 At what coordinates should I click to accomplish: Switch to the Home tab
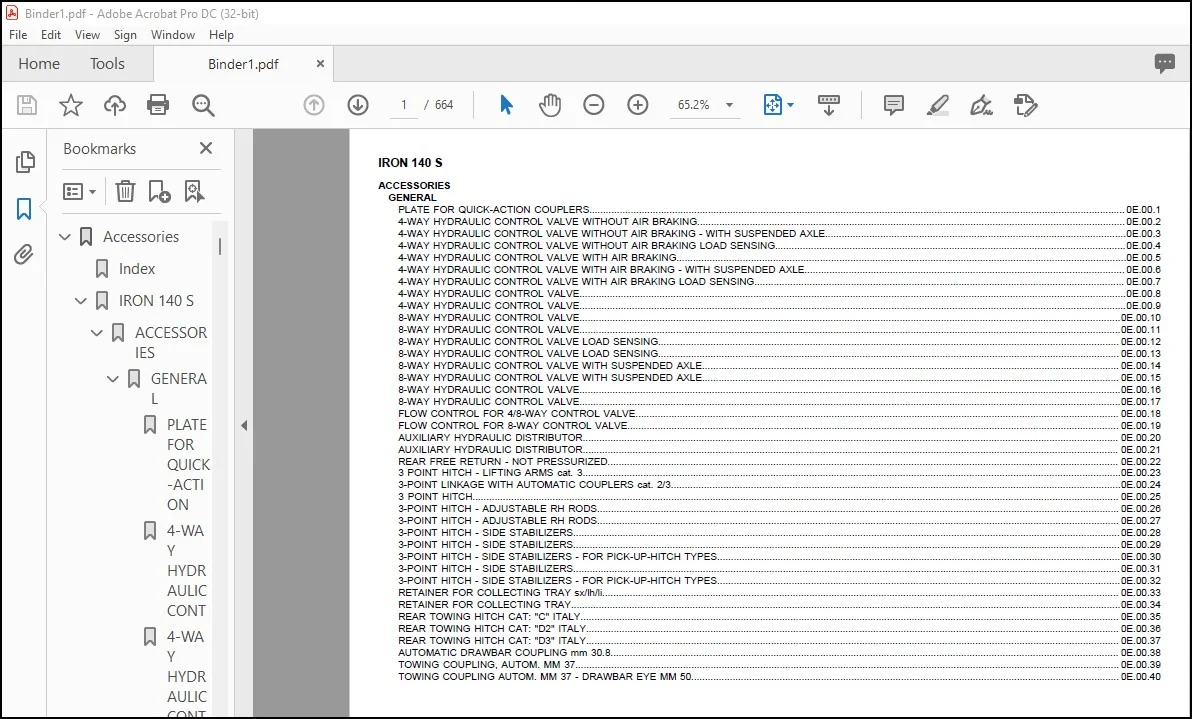39,64
